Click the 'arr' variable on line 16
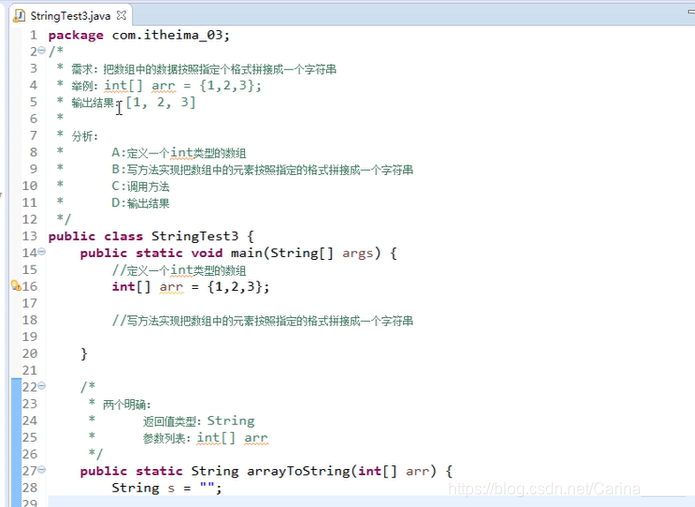The width and height of the screenshot is (695, 507). click(x=171, y=287)
